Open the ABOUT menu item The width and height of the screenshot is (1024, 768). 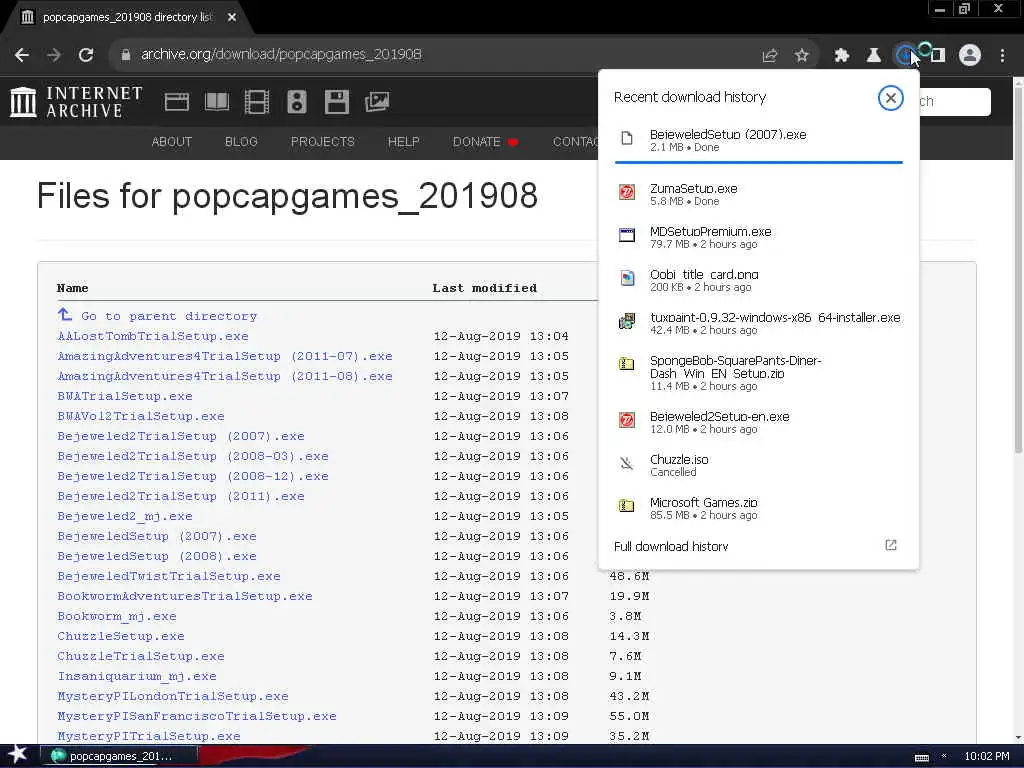pyautogui.click(x=172, y=142)
